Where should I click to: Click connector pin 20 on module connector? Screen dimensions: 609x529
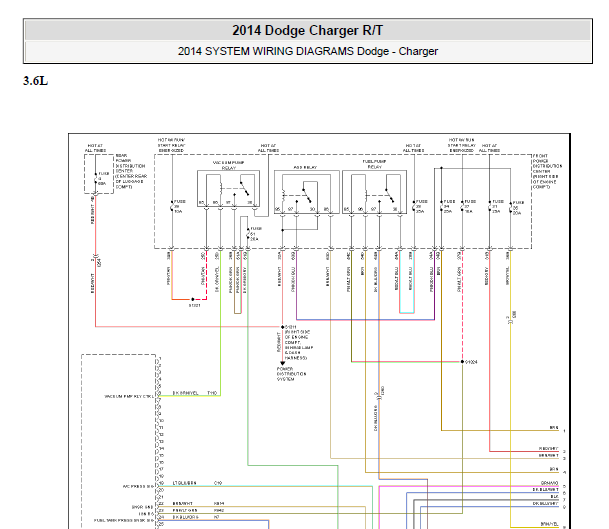[x=160, y=490]
